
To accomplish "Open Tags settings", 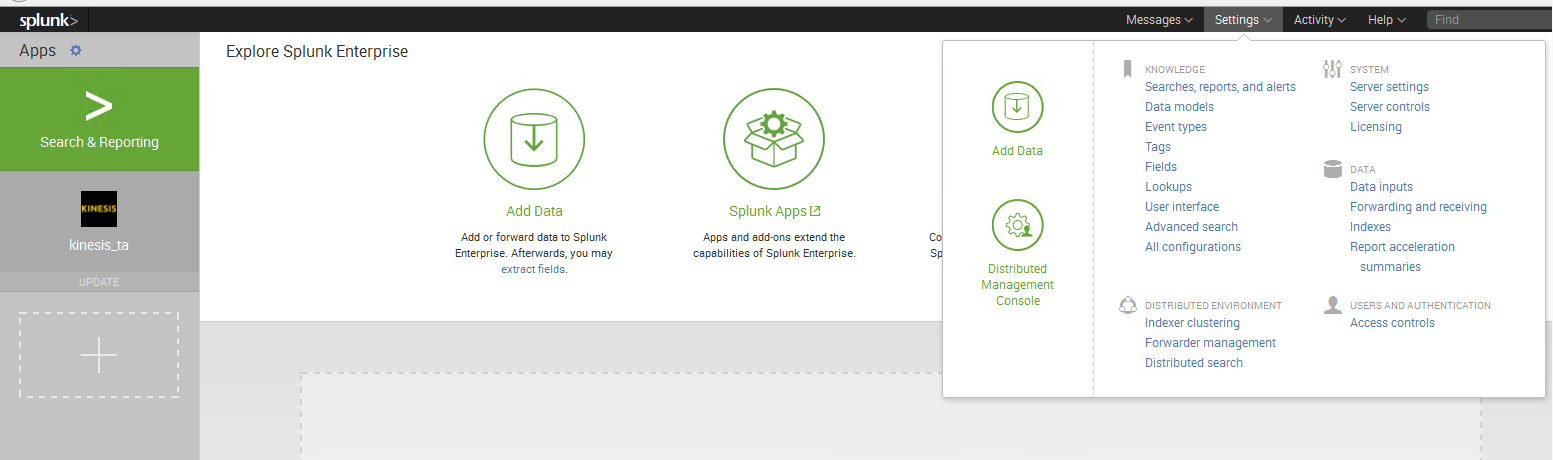I will [1158, 147].
